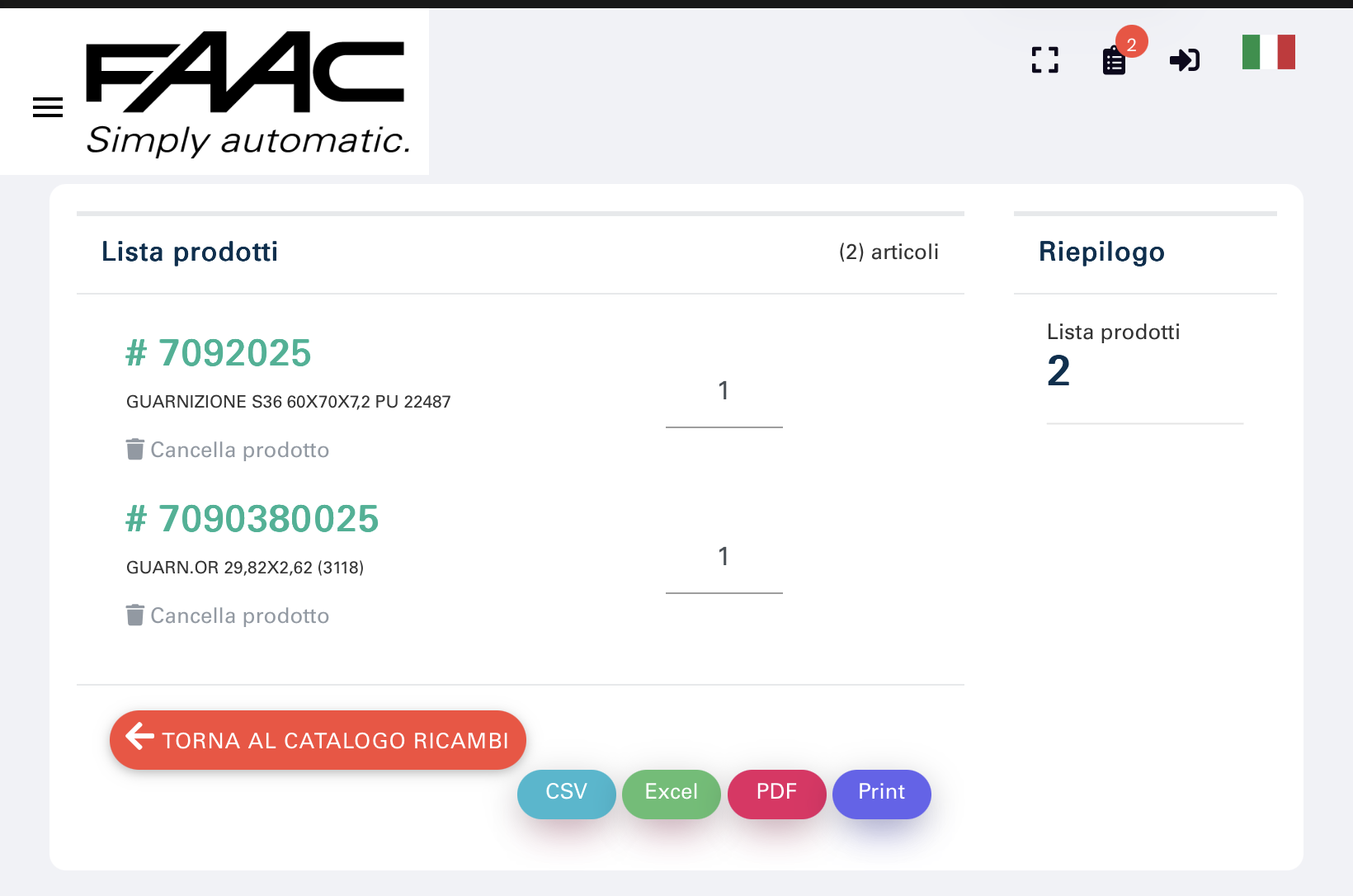Click the login arrow icon

tap(1185, 60)
